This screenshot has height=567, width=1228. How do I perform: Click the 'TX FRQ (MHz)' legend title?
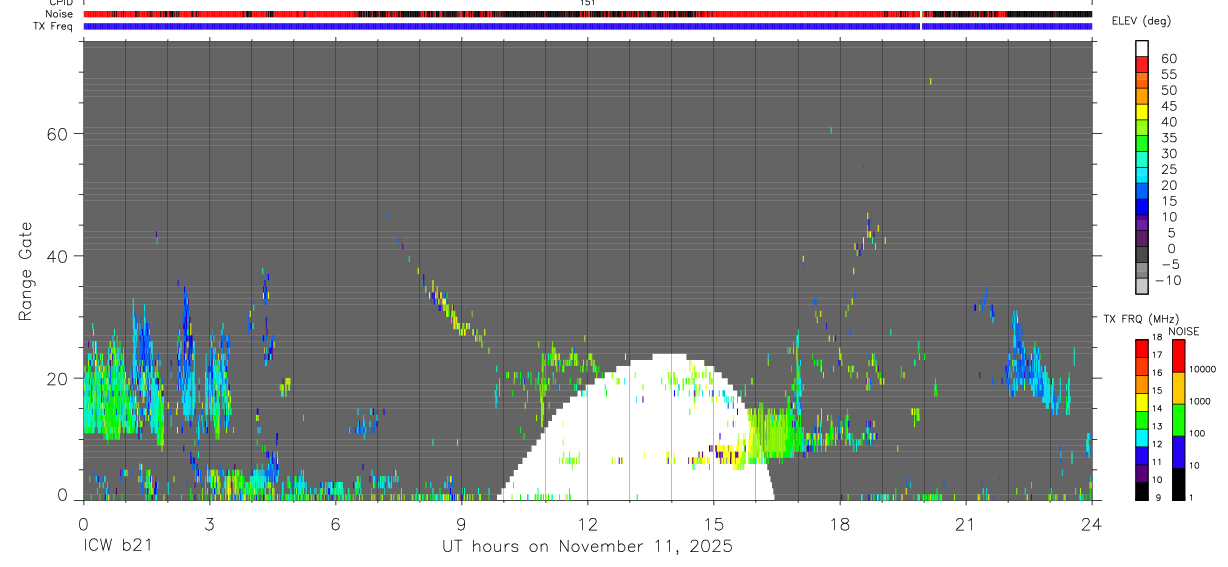[x=1139, y=319]
